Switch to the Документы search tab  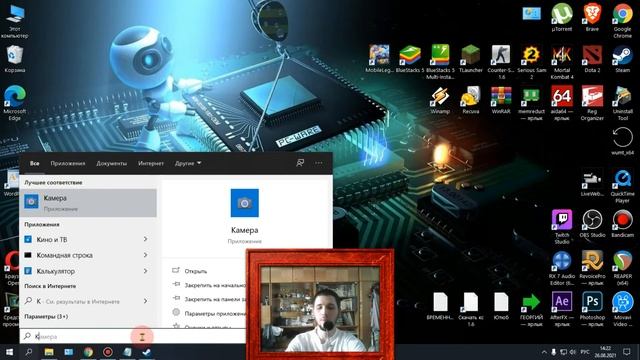click(111, 163)
